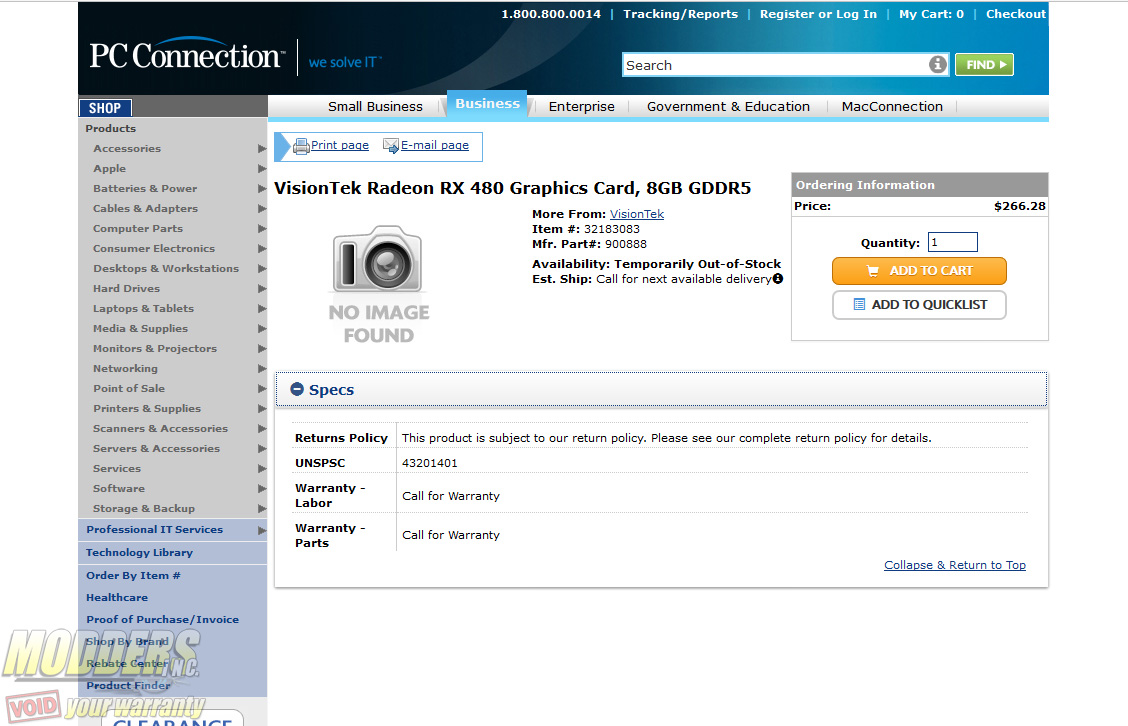Switch to the Small Business tab

click(x=375, y=106)
